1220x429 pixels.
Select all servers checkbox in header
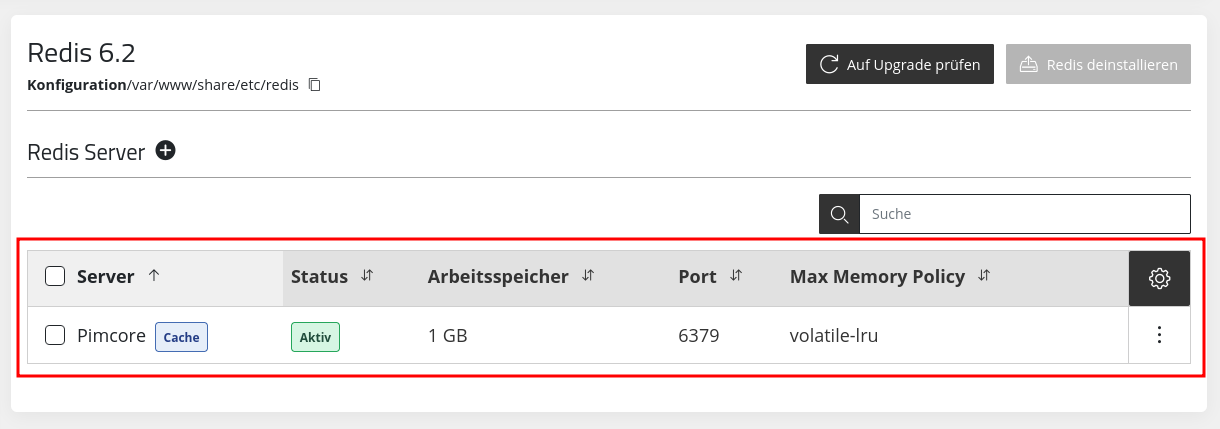(56, 277)
